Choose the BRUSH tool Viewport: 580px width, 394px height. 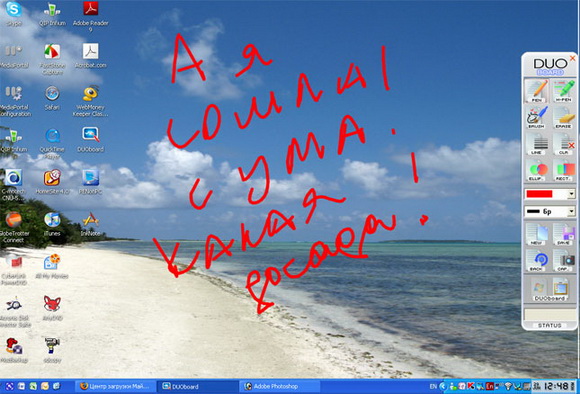[536, 117]
